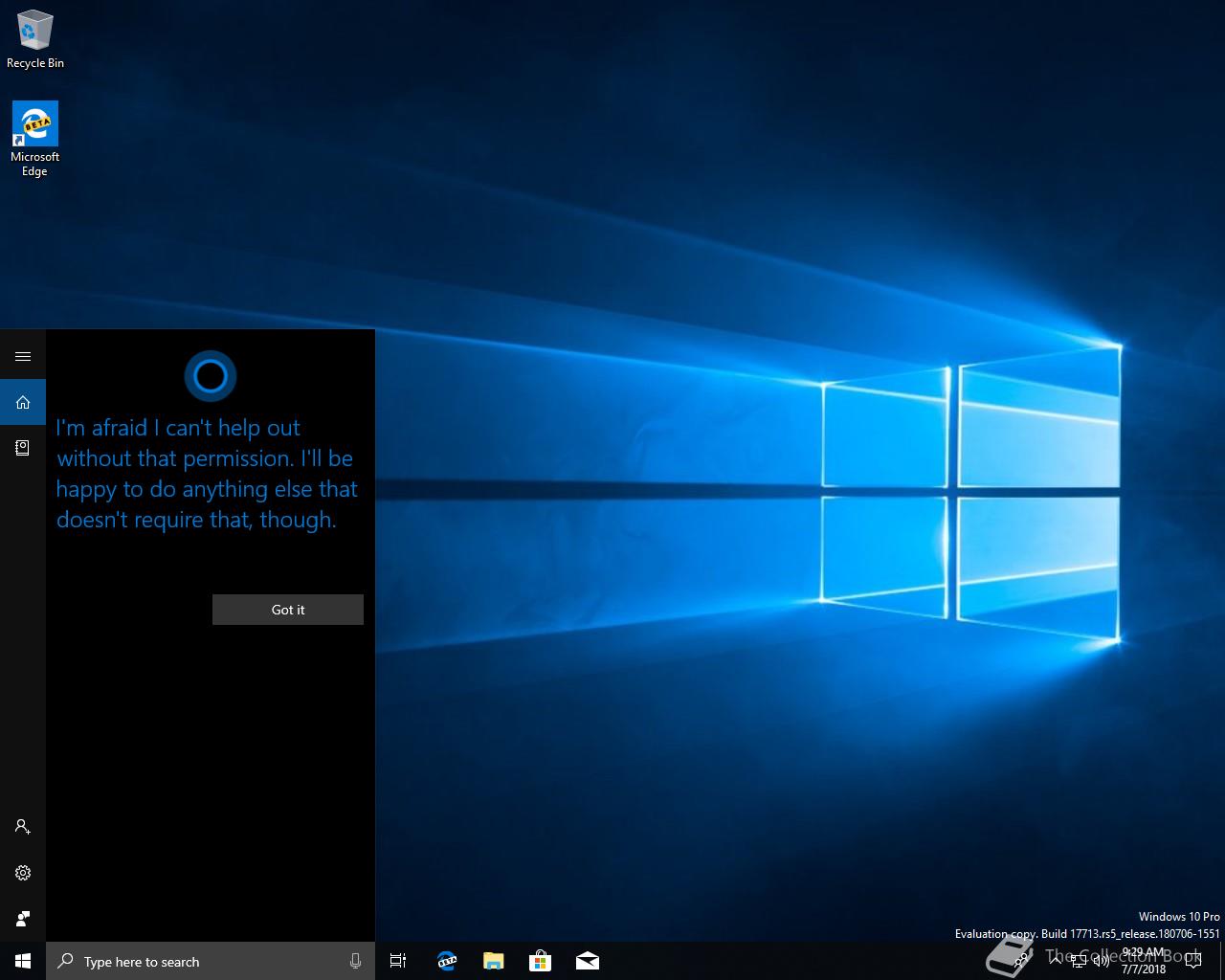Show hidden tray icons chevron

(1056, 960)
